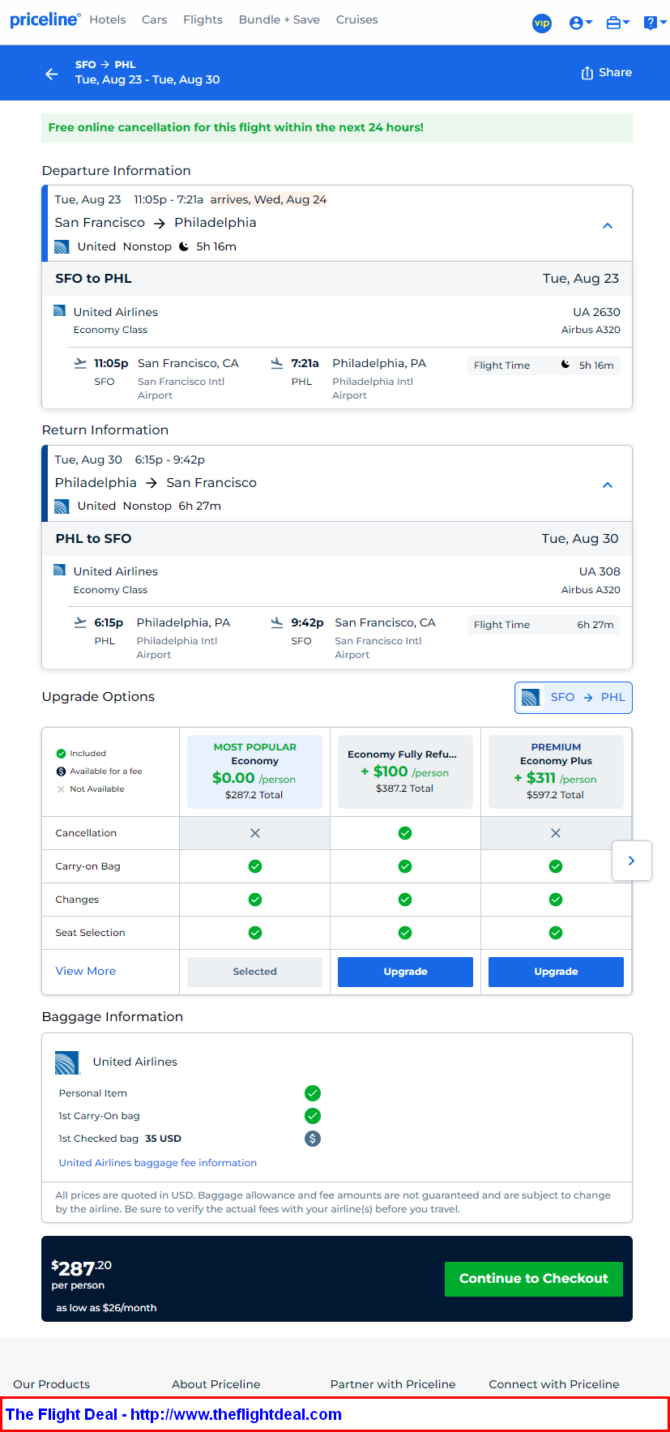
Task: Click United logo in departure summary
Action: (62, 246)
